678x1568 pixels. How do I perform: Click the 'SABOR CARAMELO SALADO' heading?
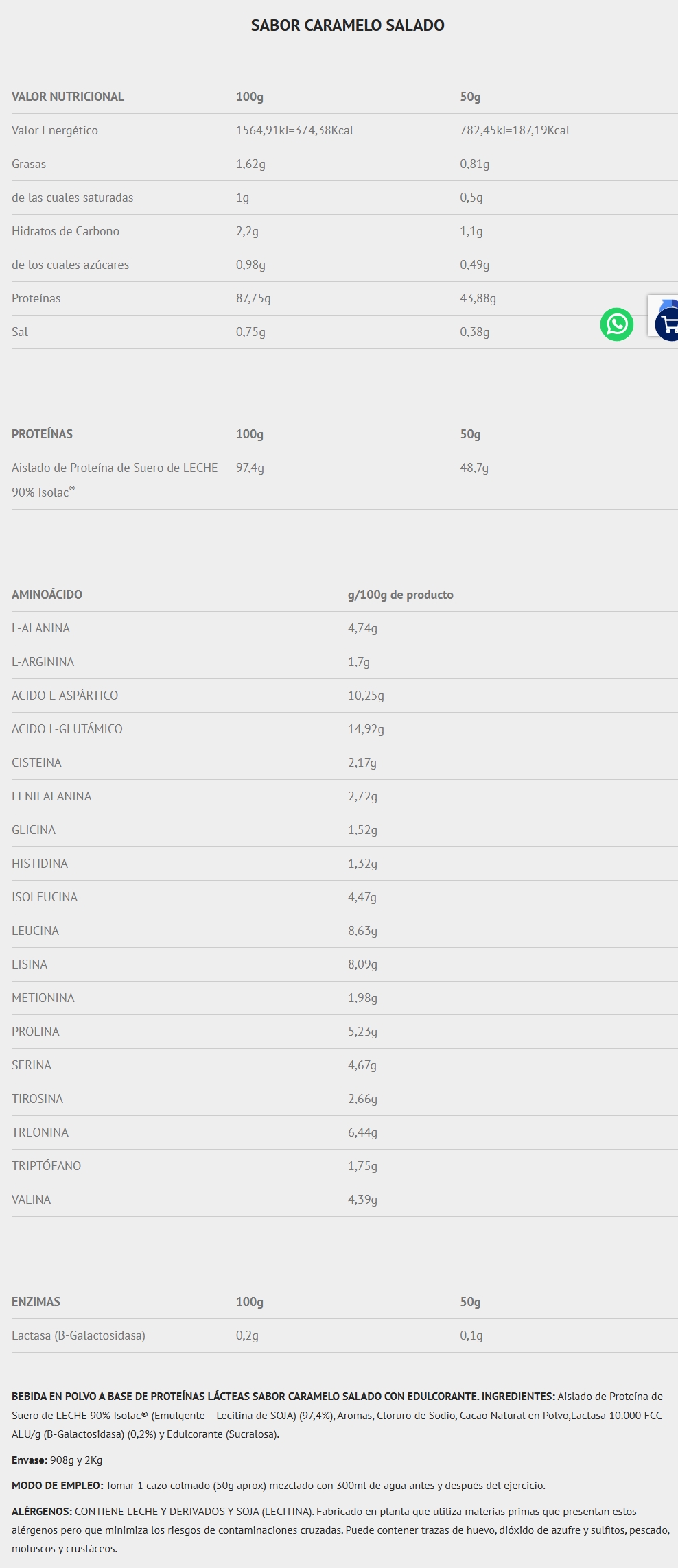347,25
